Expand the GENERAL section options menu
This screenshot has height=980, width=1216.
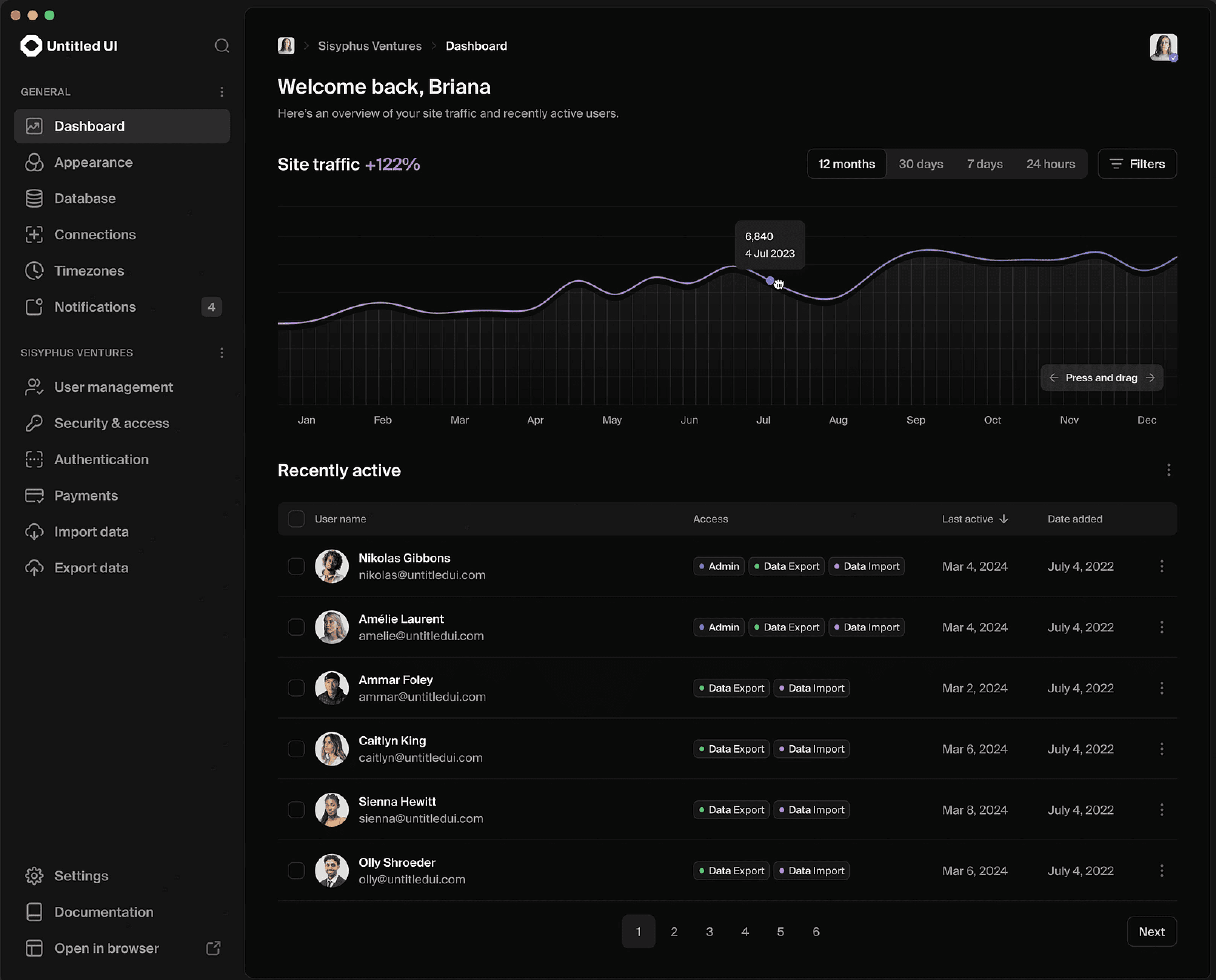(x=222, y=91)
